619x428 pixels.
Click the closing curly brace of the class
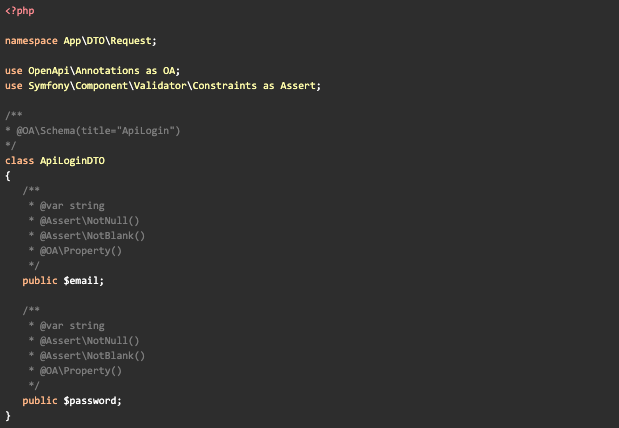(x=8, y=416)
